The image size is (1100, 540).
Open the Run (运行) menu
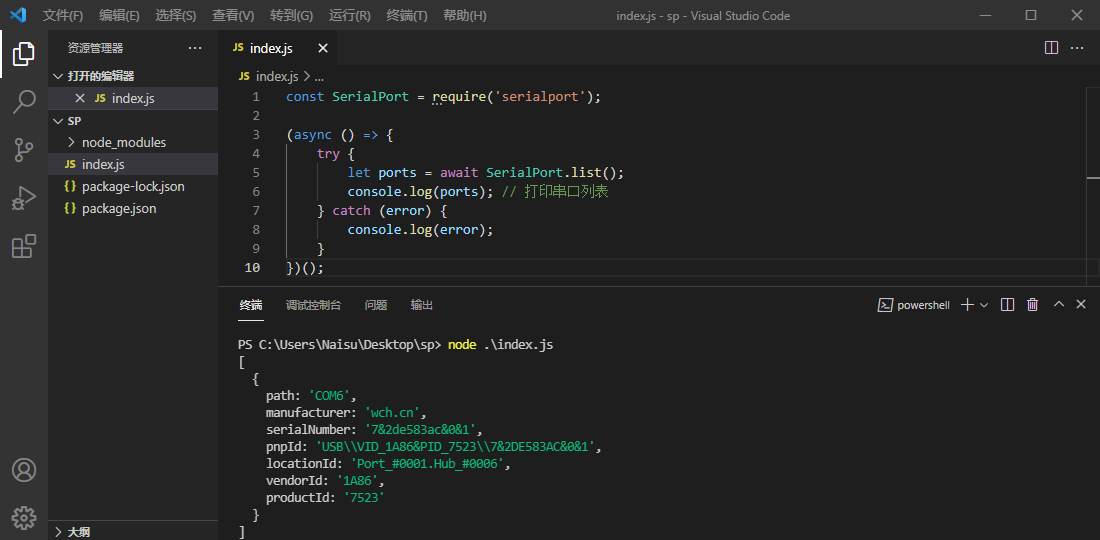pos(349,15)
